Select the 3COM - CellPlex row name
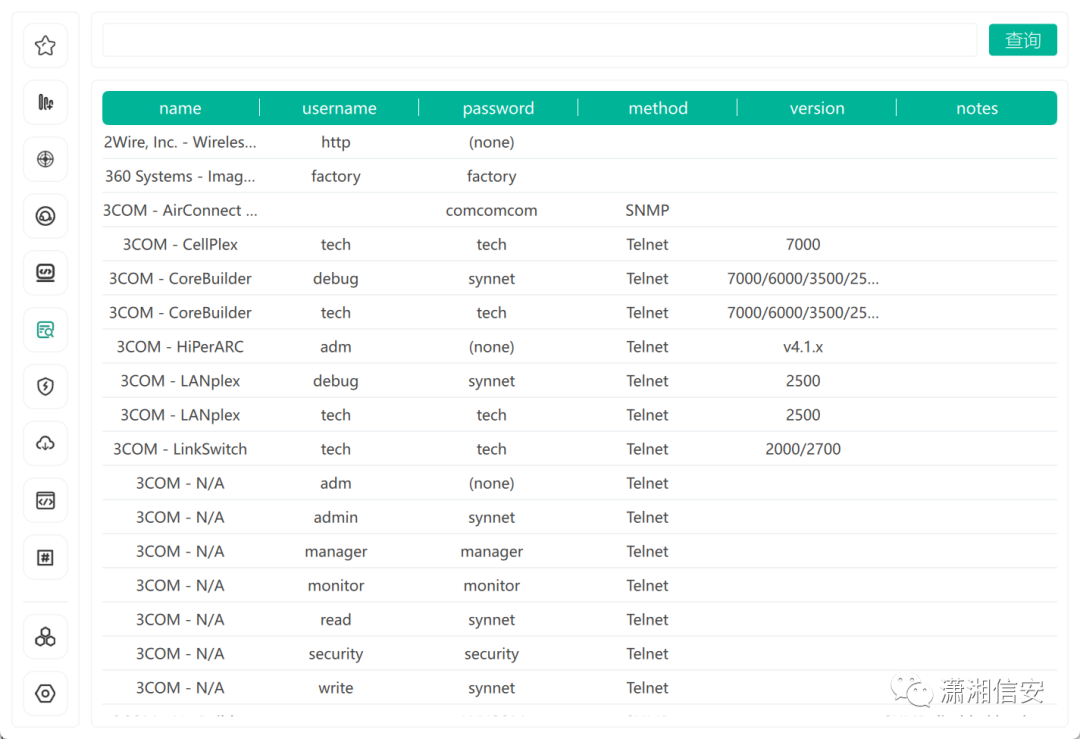The width and height of the screenshot is (1080, 739). [x=180, y=244]
